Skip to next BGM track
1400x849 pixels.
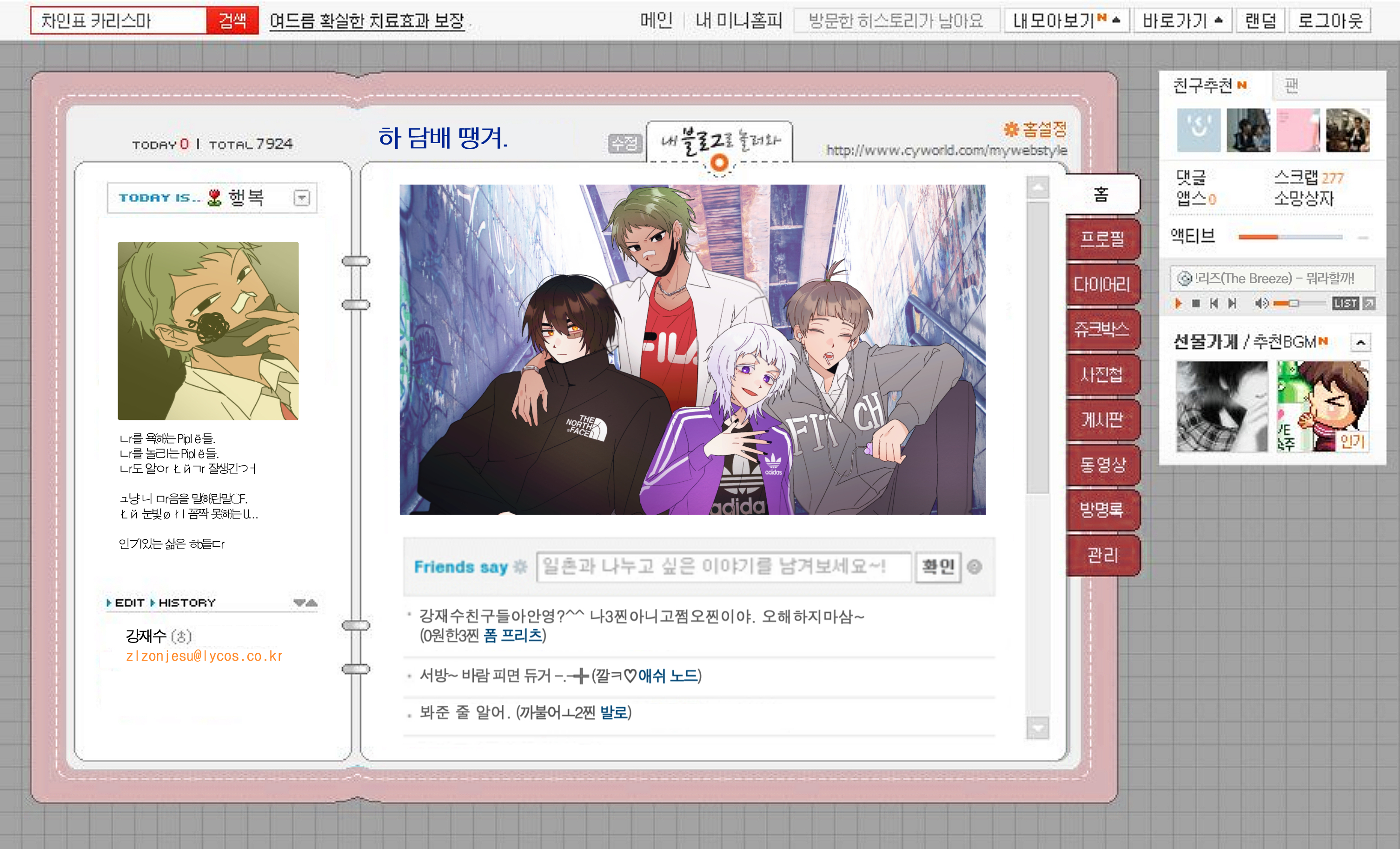[1232, 304]
